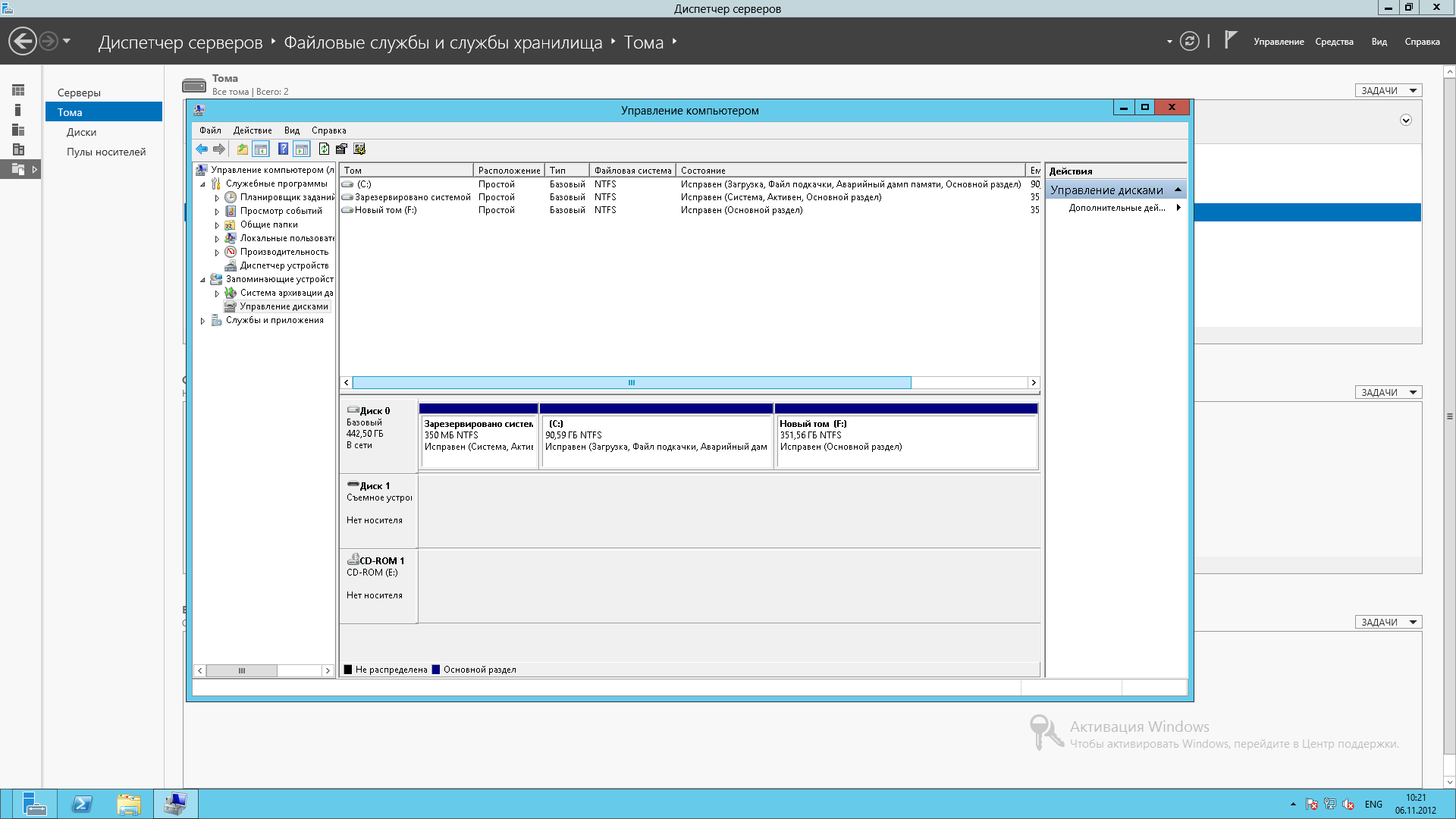This screenshot has height=819, width=1456.
Task: Toggle the Action pane show/hide toolbar icon
Action: [302, 149]
